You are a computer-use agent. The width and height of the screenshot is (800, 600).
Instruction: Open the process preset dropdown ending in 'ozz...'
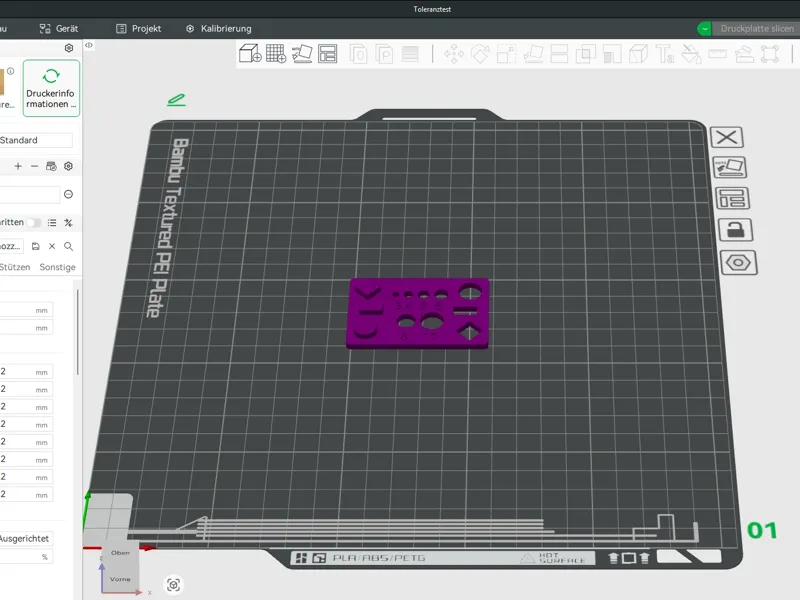(x=12, y=246)
